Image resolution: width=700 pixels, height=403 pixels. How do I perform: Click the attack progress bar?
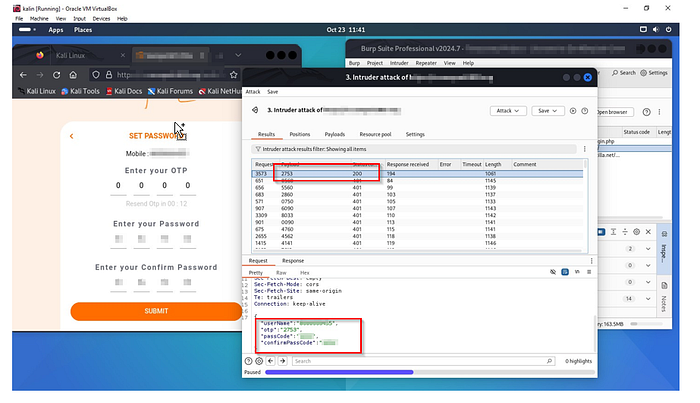click(430, 372)
